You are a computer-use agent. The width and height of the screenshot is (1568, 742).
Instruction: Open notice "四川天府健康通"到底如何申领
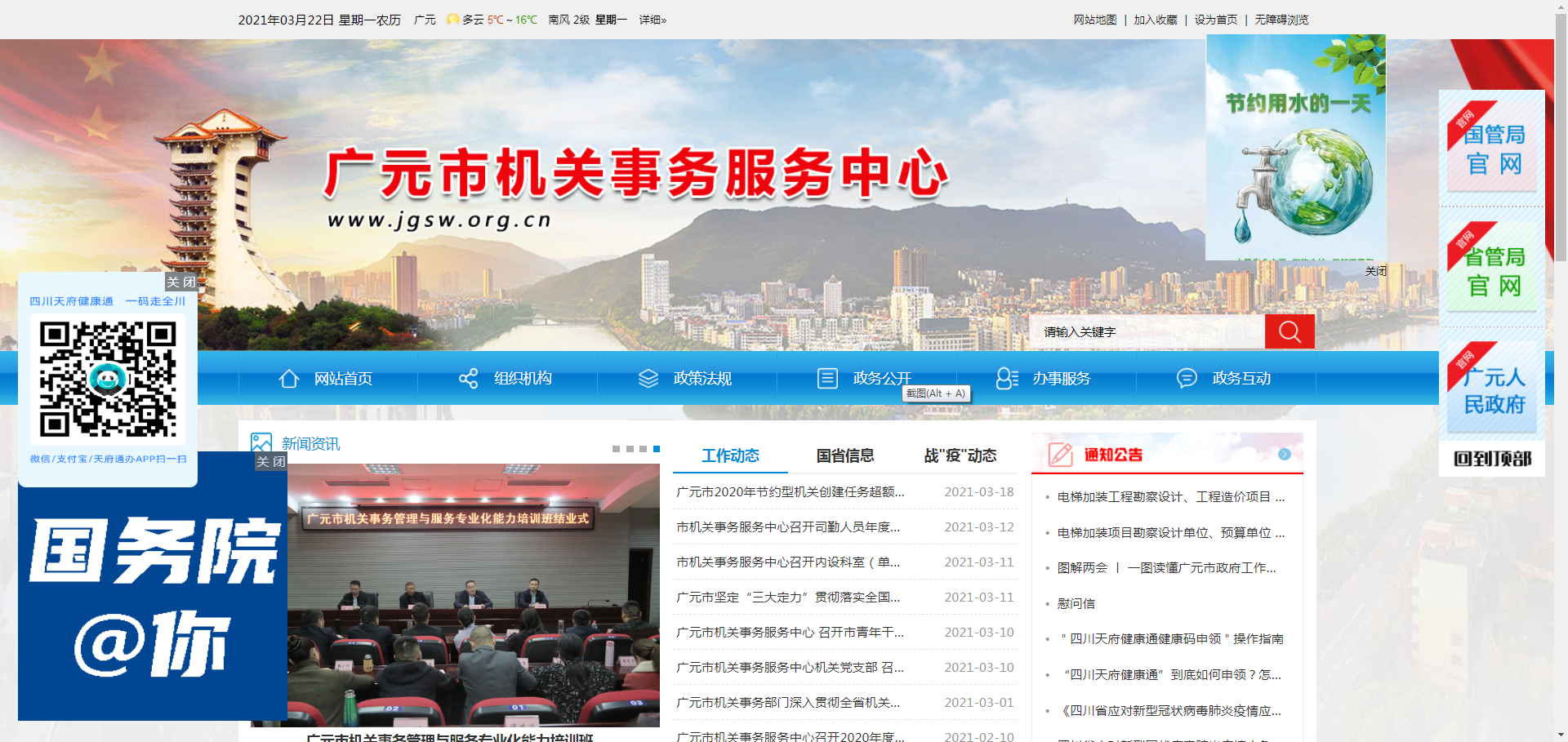point(1171,674)
